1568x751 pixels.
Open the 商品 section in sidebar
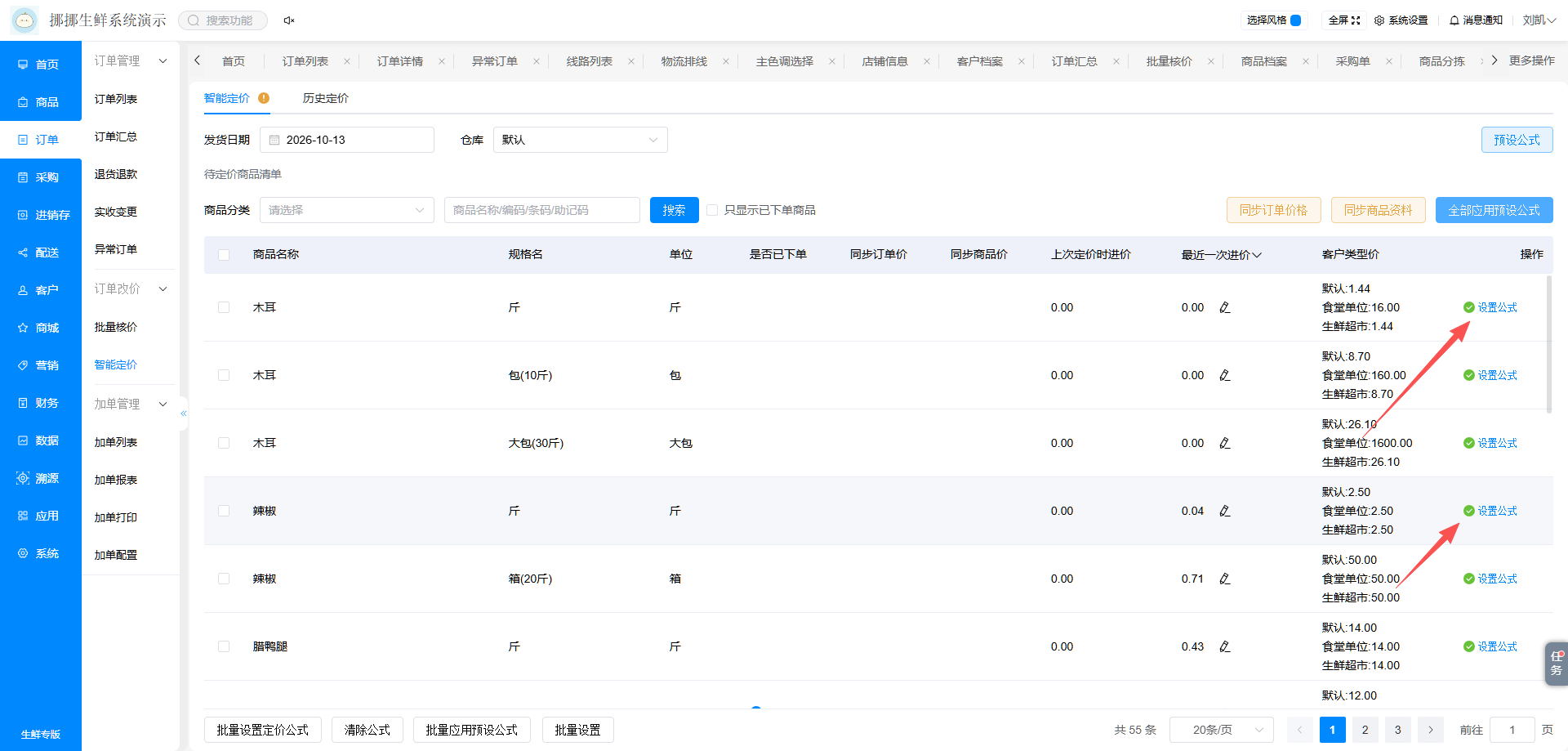[x=40, y=102]
